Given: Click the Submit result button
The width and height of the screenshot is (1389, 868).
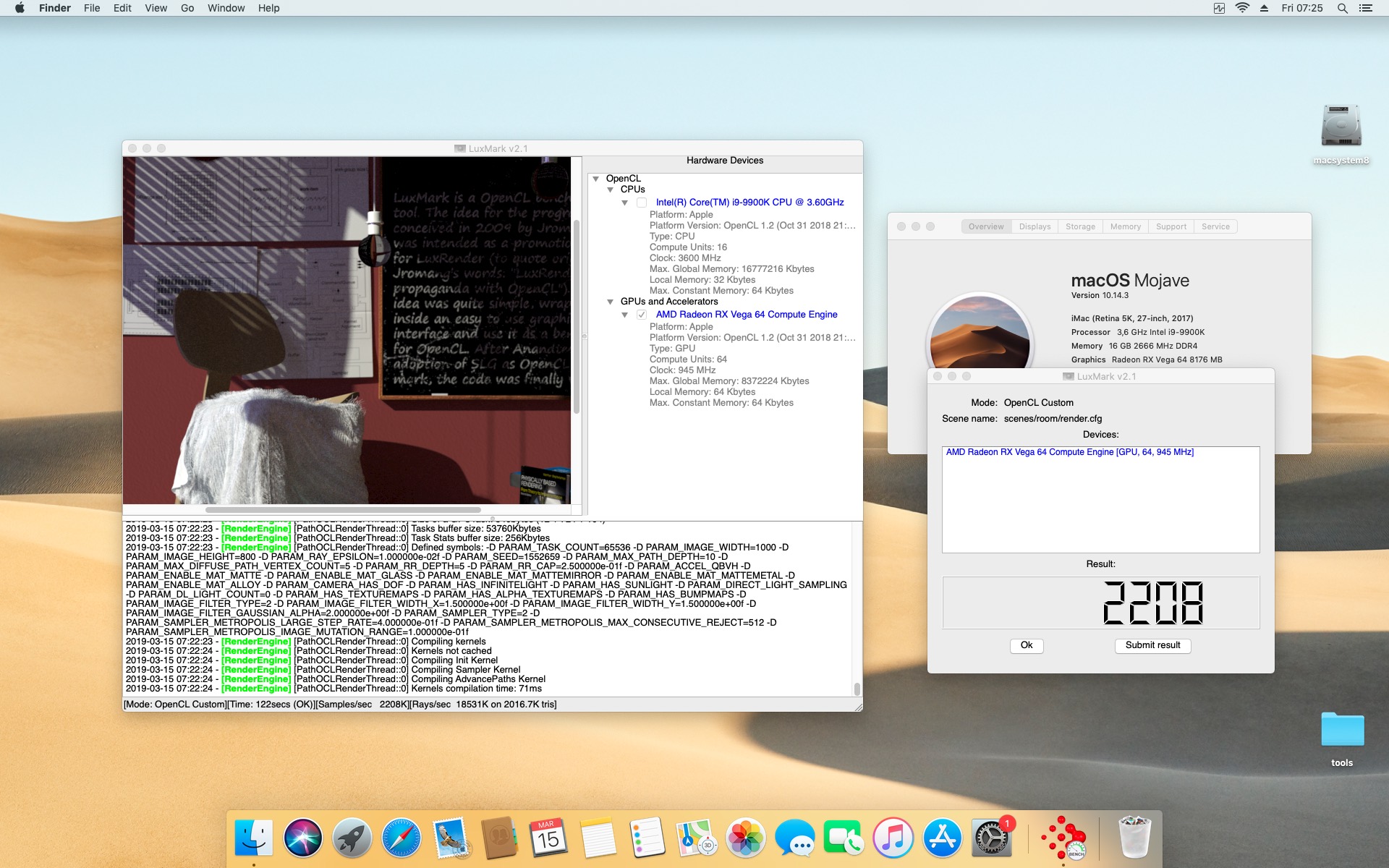Looking at the screenshot, I should click(x=1152, y=645).
